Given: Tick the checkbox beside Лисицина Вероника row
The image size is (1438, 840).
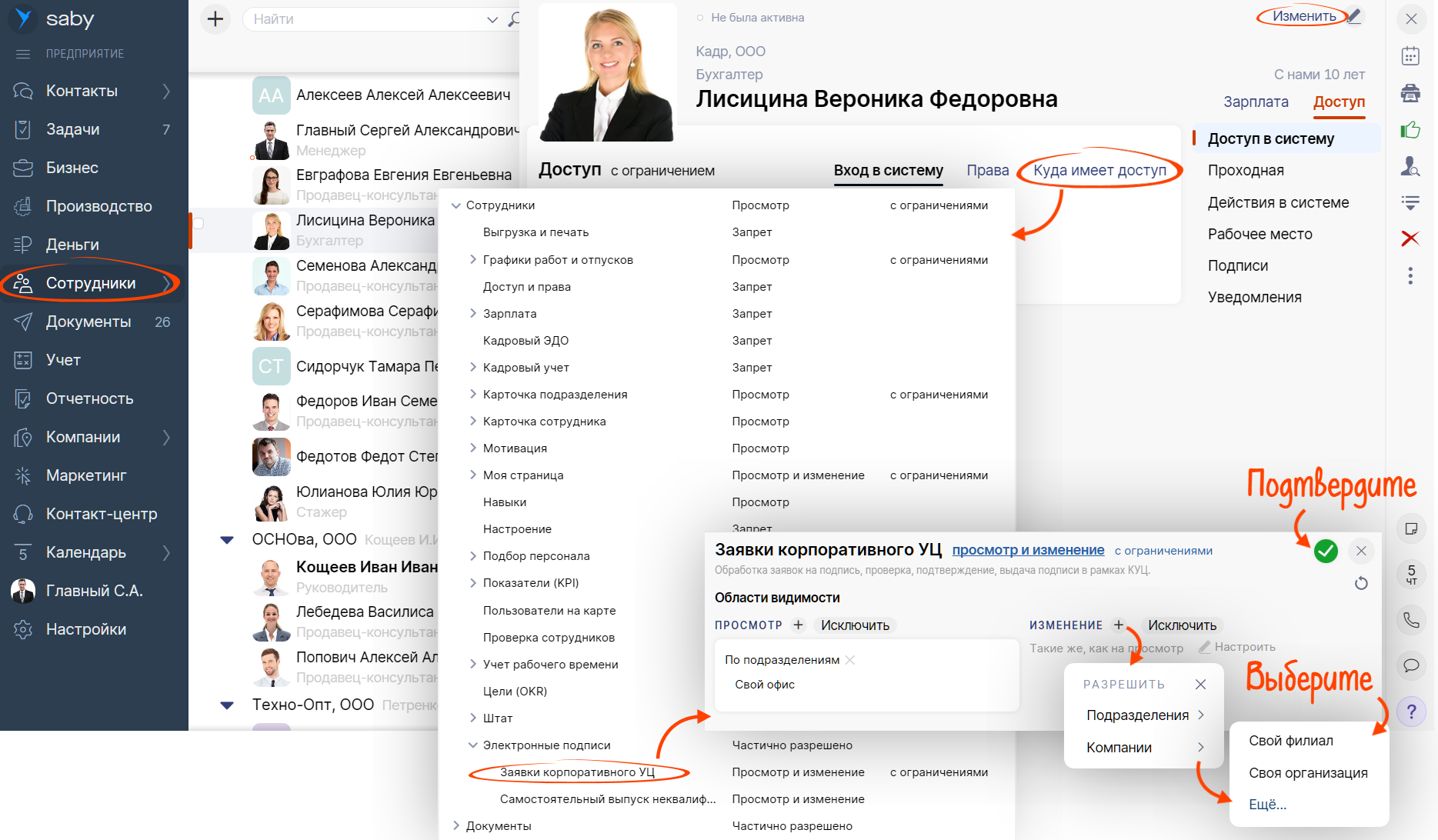Looking at the screenshot, I should (x=199, y=223).
